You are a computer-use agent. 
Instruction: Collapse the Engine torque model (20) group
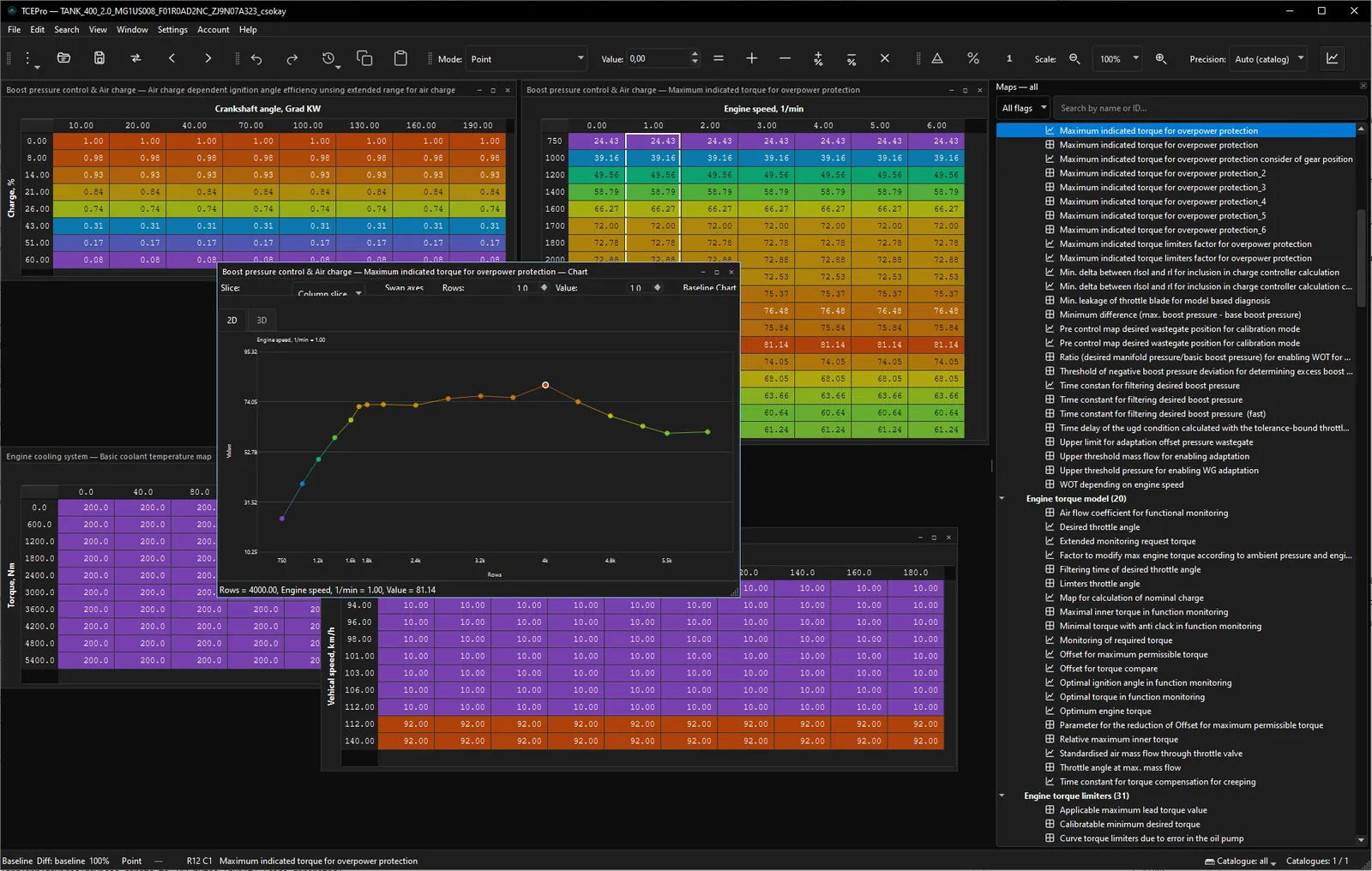click(x=1002, y=499)
